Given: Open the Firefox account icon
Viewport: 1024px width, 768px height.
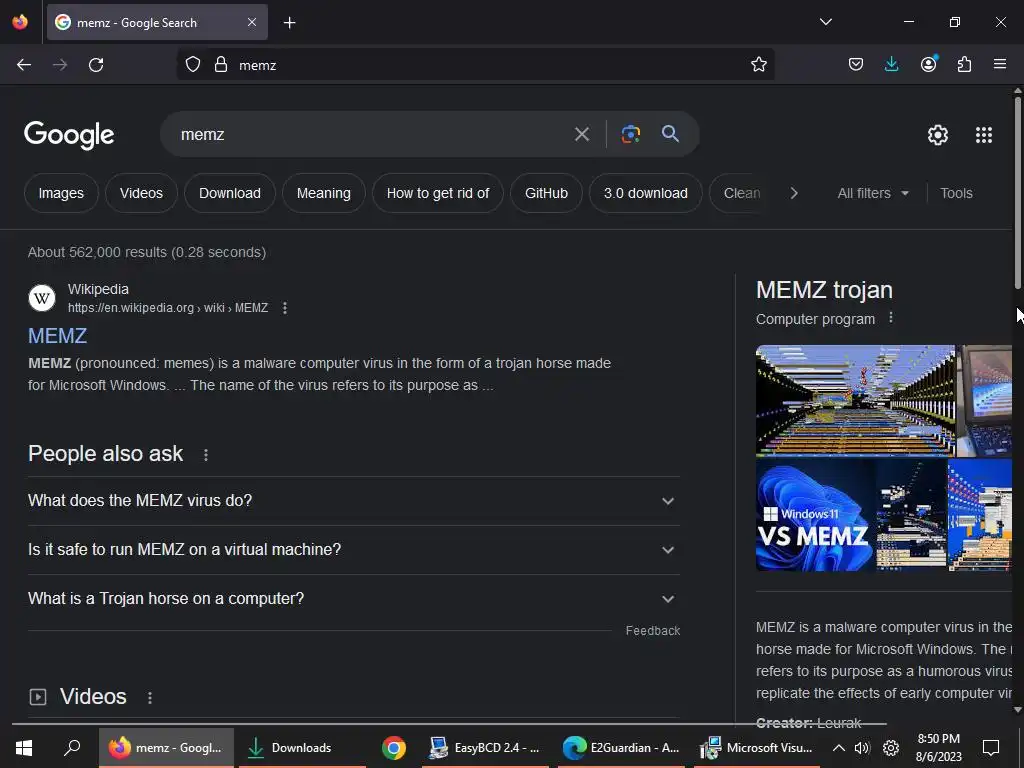Looking at the screenshot, I should click(x=928, y=65).
